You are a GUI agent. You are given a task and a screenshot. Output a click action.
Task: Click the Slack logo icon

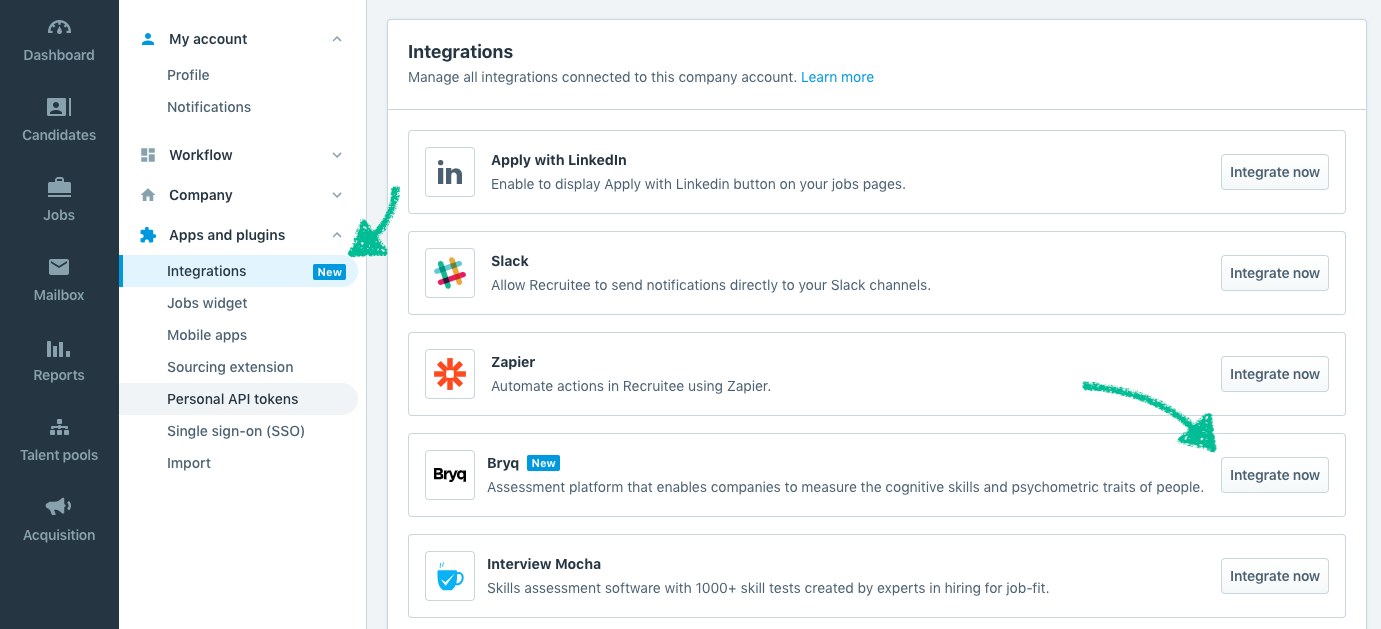450,274
